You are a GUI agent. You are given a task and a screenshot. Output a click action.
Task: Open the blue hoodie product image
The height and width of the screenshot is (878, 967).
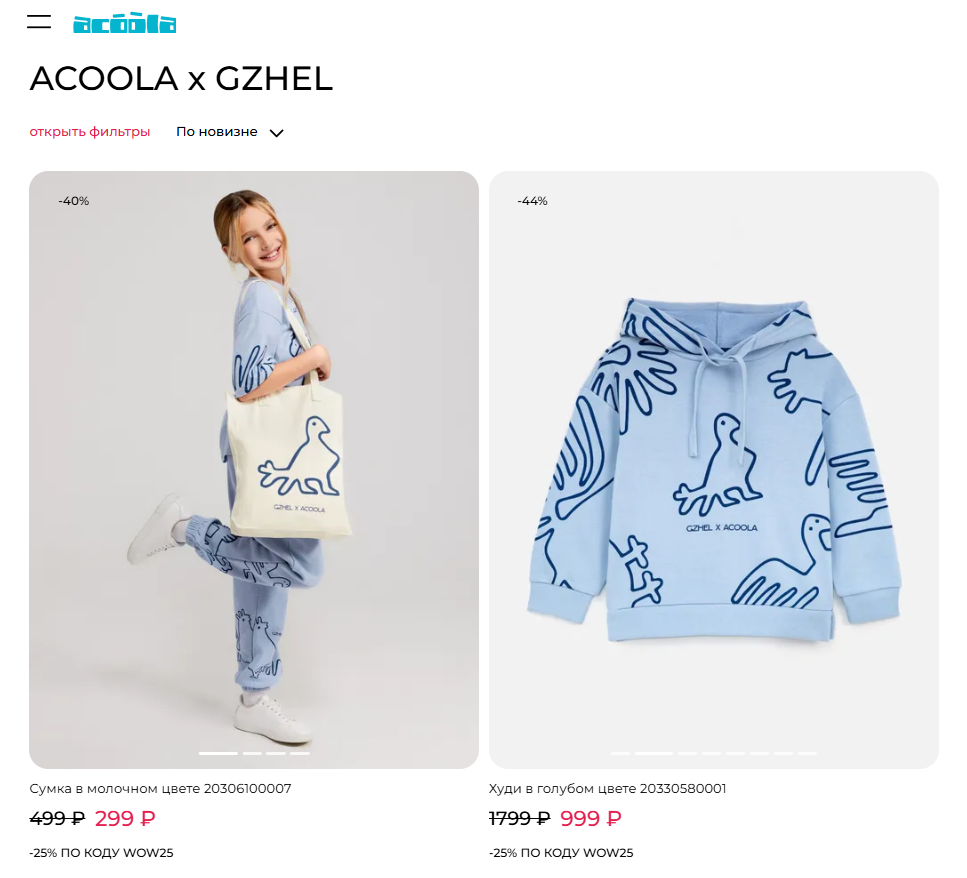coord(714,469)
